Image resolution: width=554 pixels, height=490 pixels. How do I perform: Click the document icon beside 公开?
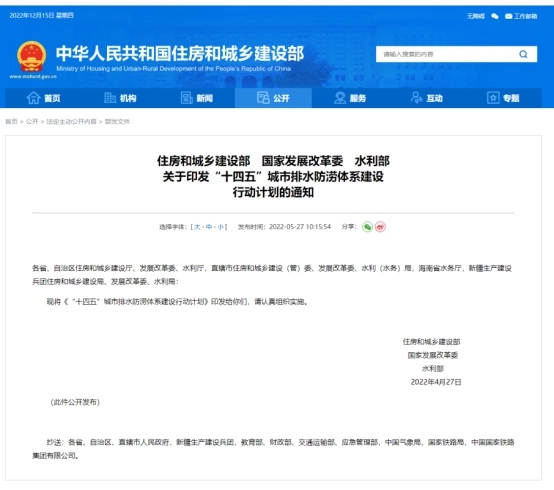click(x=263, y=98)
